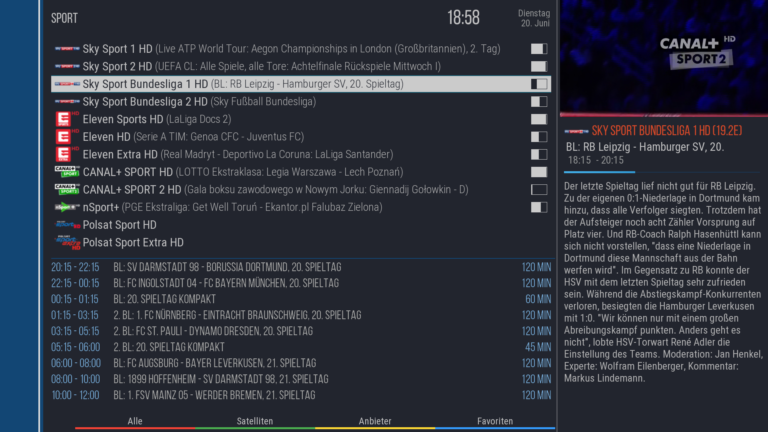The height and width of the screenshot is (432, 768).
Task: Click channel logo beside info panel title
Action: tap(576, 131)
